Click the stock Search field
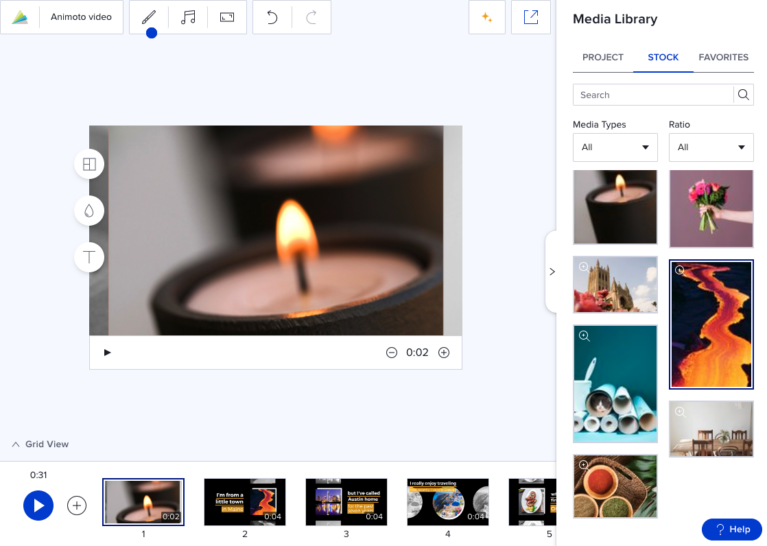767x546 pixels. click(x=654, y=95)
